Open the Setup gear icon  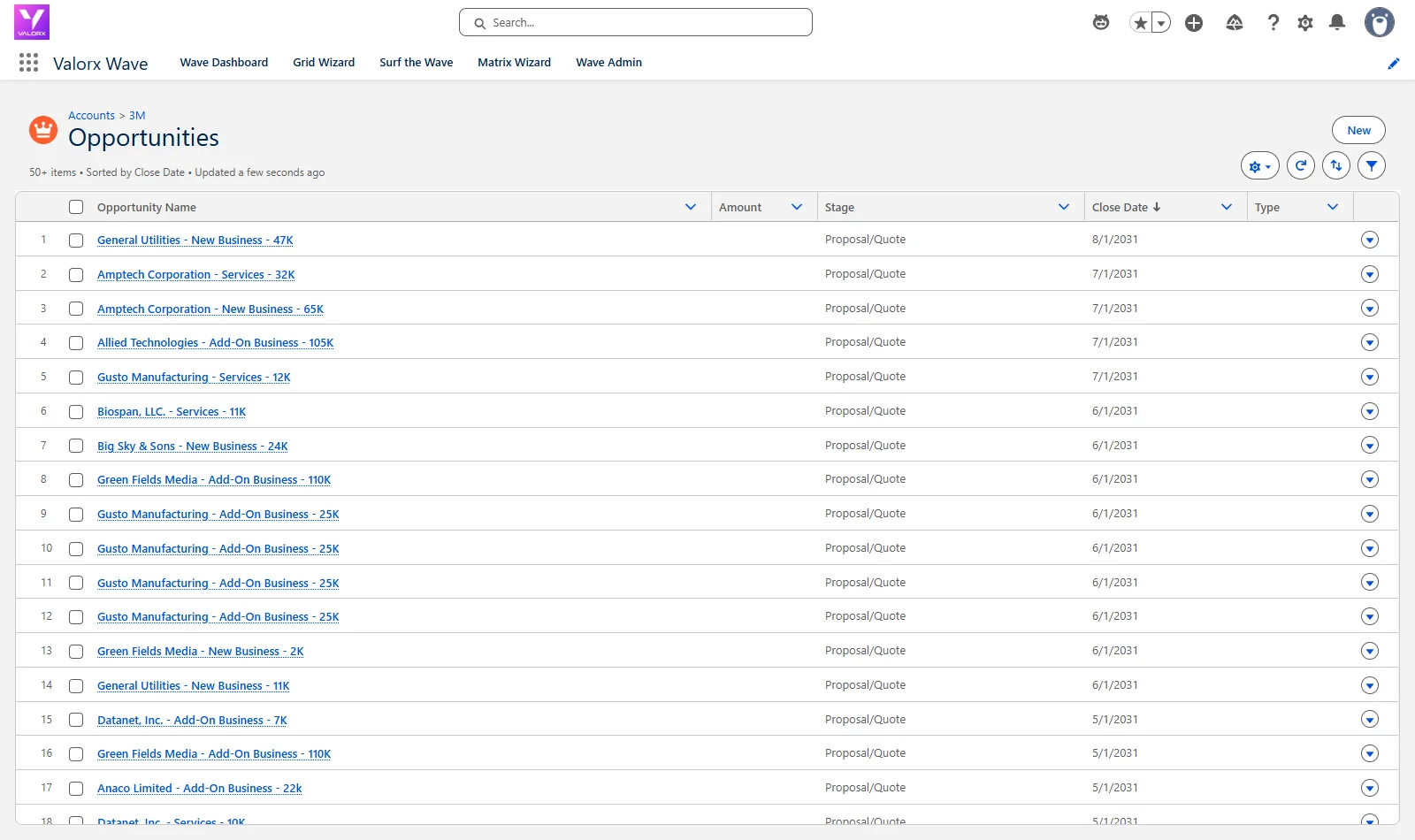point(1305,23)
